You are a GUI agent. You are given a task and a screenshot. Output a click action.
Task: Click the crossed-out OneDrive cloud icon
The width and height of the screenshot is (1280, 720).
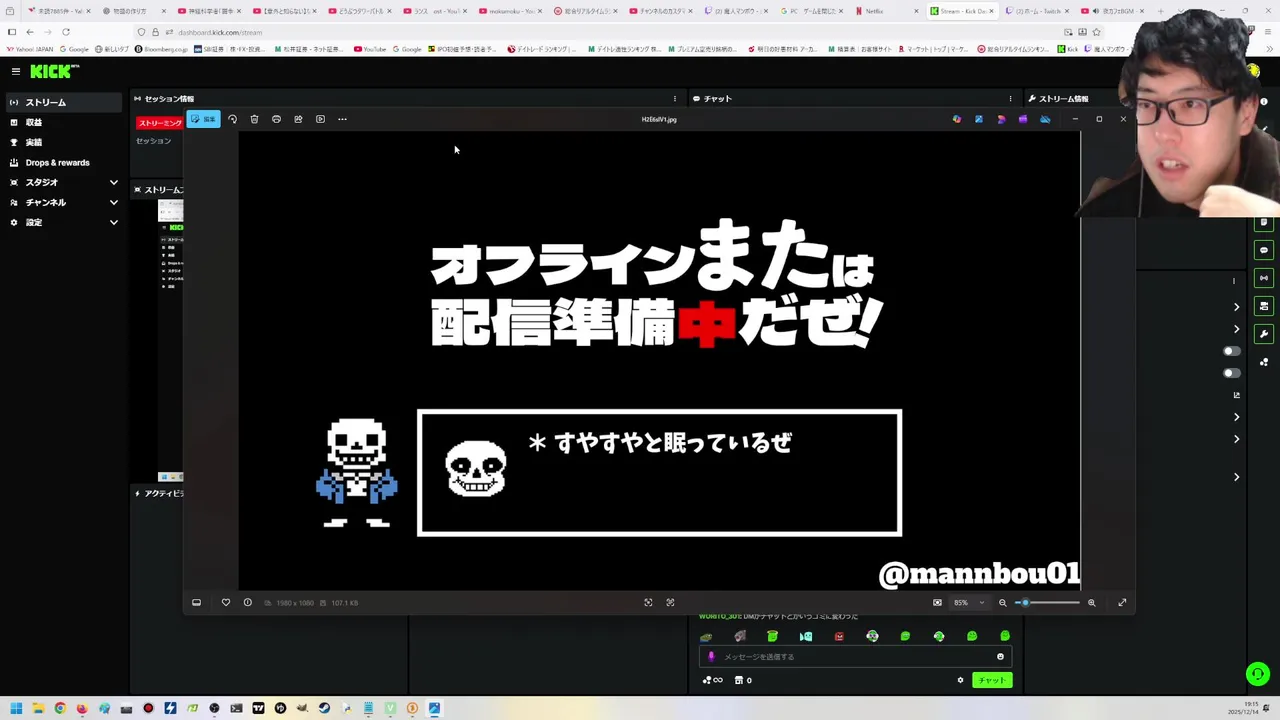point(1045,119)
